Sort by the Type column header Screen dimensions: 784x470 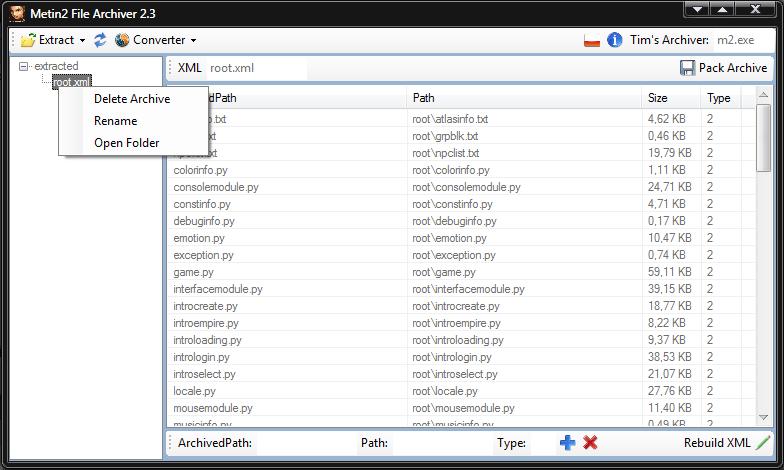point(721,98)
